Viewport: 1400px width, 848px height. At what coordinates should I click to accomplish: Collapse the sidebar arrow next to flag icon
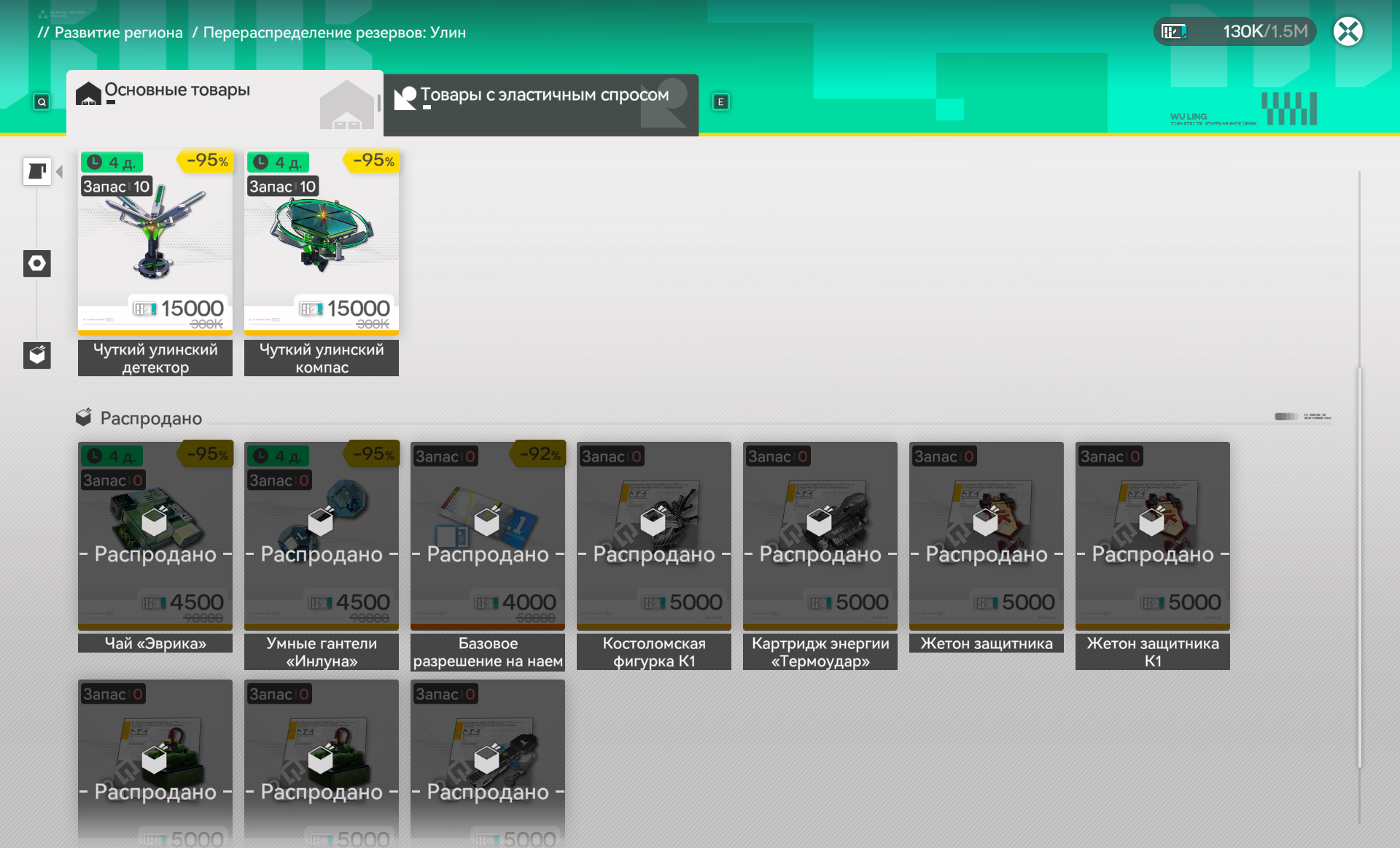pyautogui.click(x=60, y=172)
